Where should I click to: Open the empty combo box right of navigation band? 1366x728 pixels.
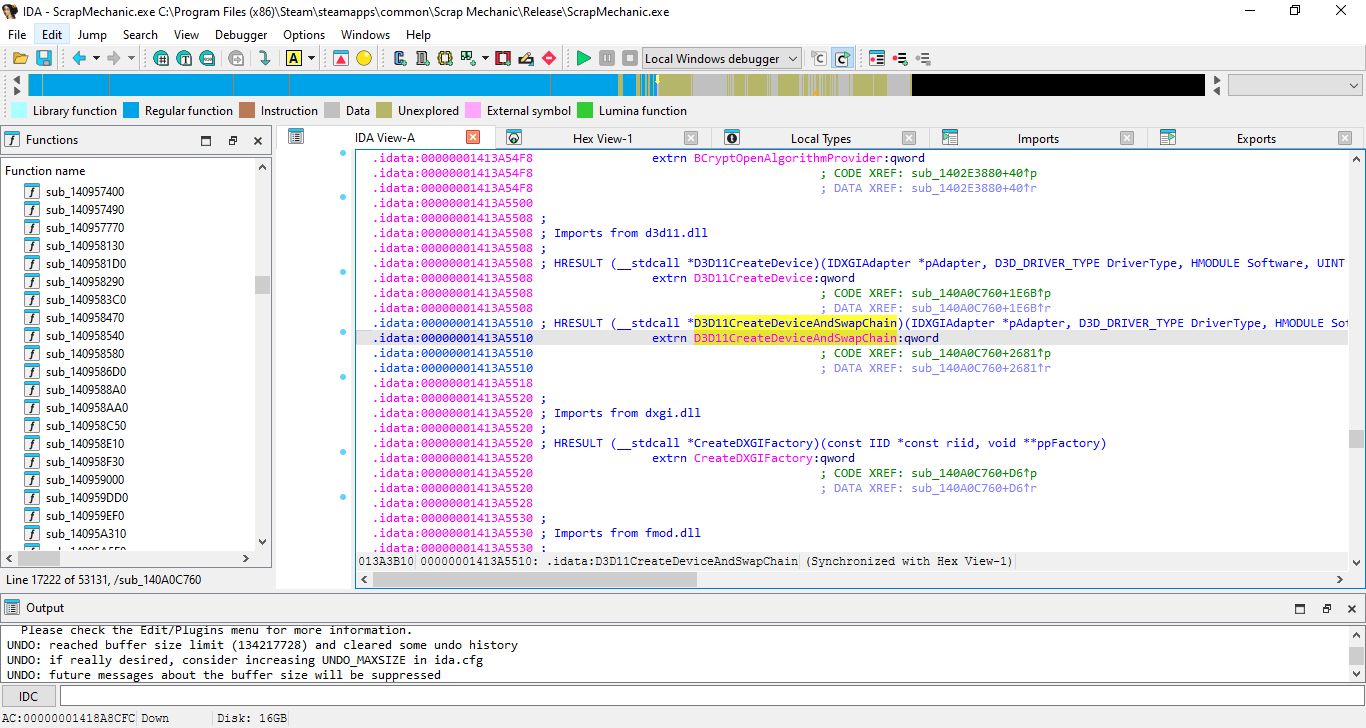pos(1294,85)
